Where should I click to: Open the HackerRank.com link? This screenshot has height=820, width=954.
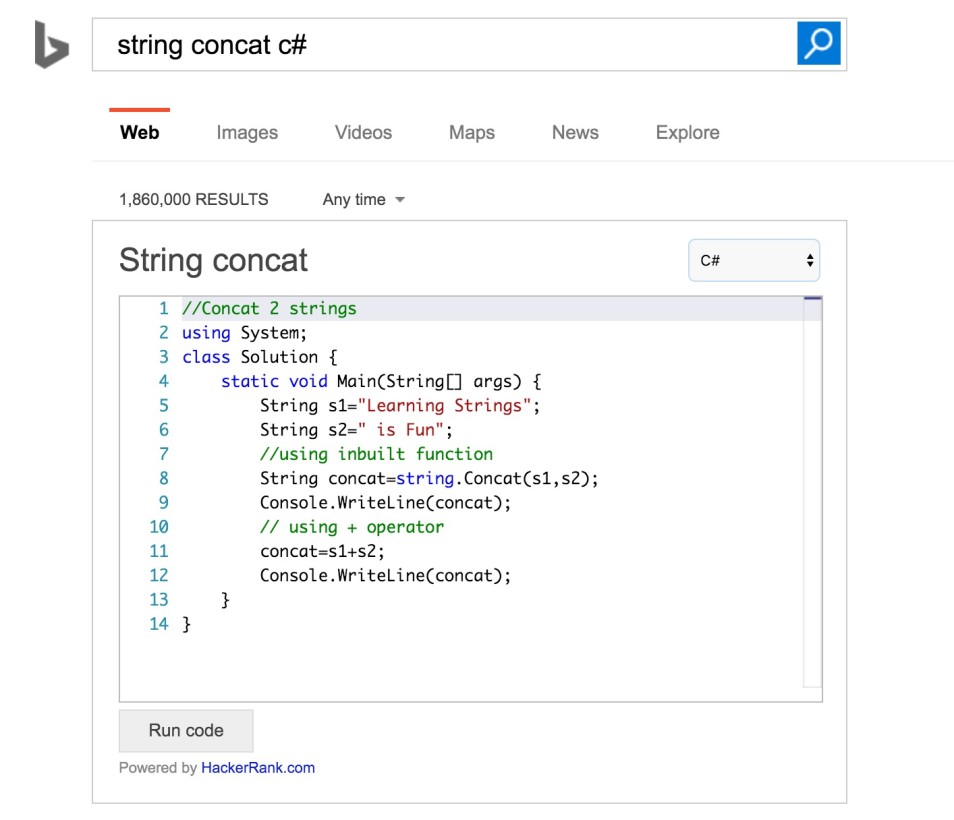click(258, 768)
